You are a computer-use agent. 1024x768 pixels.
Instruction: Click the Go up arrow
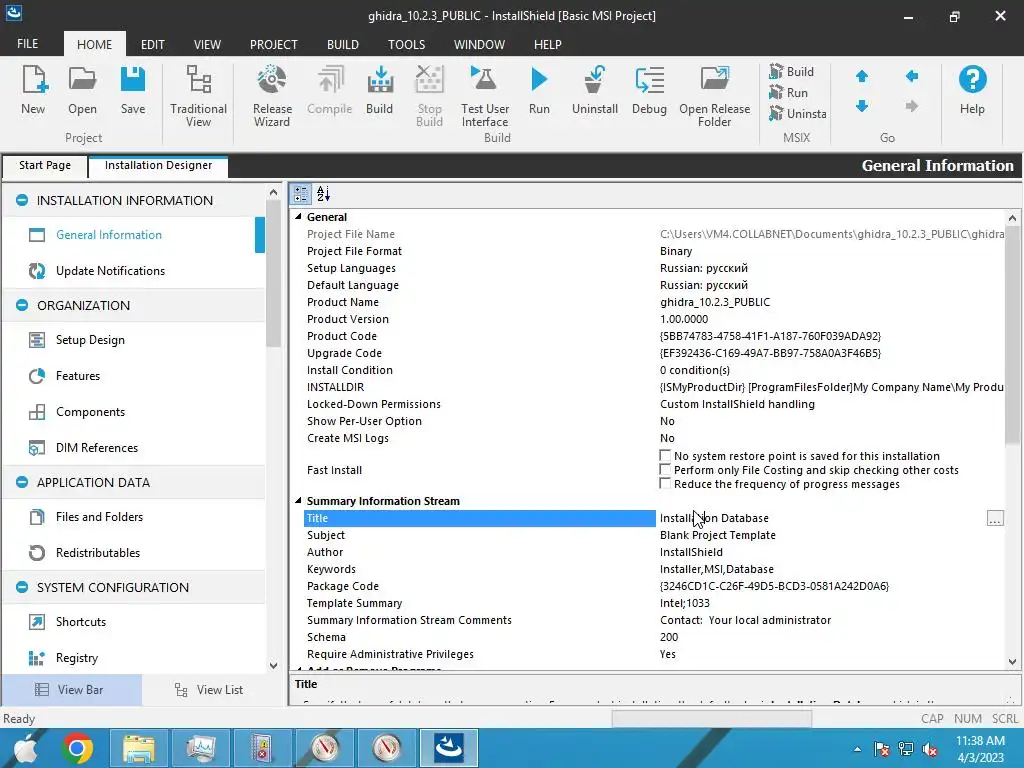[x=862, y=76]
